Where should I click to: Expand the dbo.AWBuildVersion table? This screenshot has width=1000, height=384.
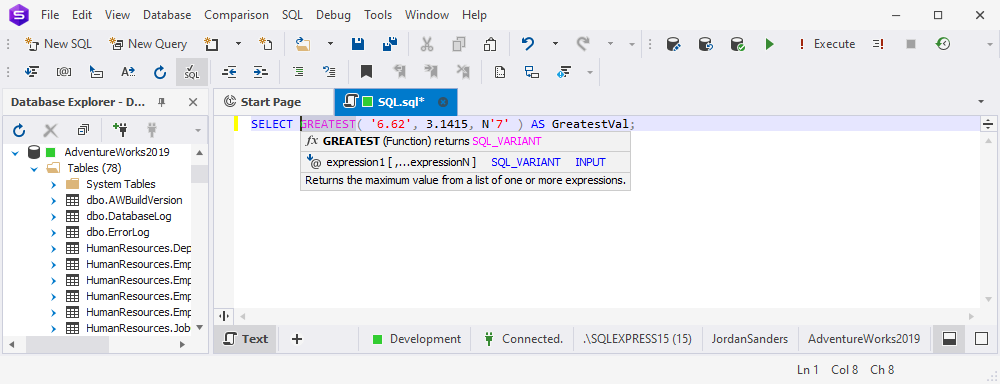coord(54,200)
